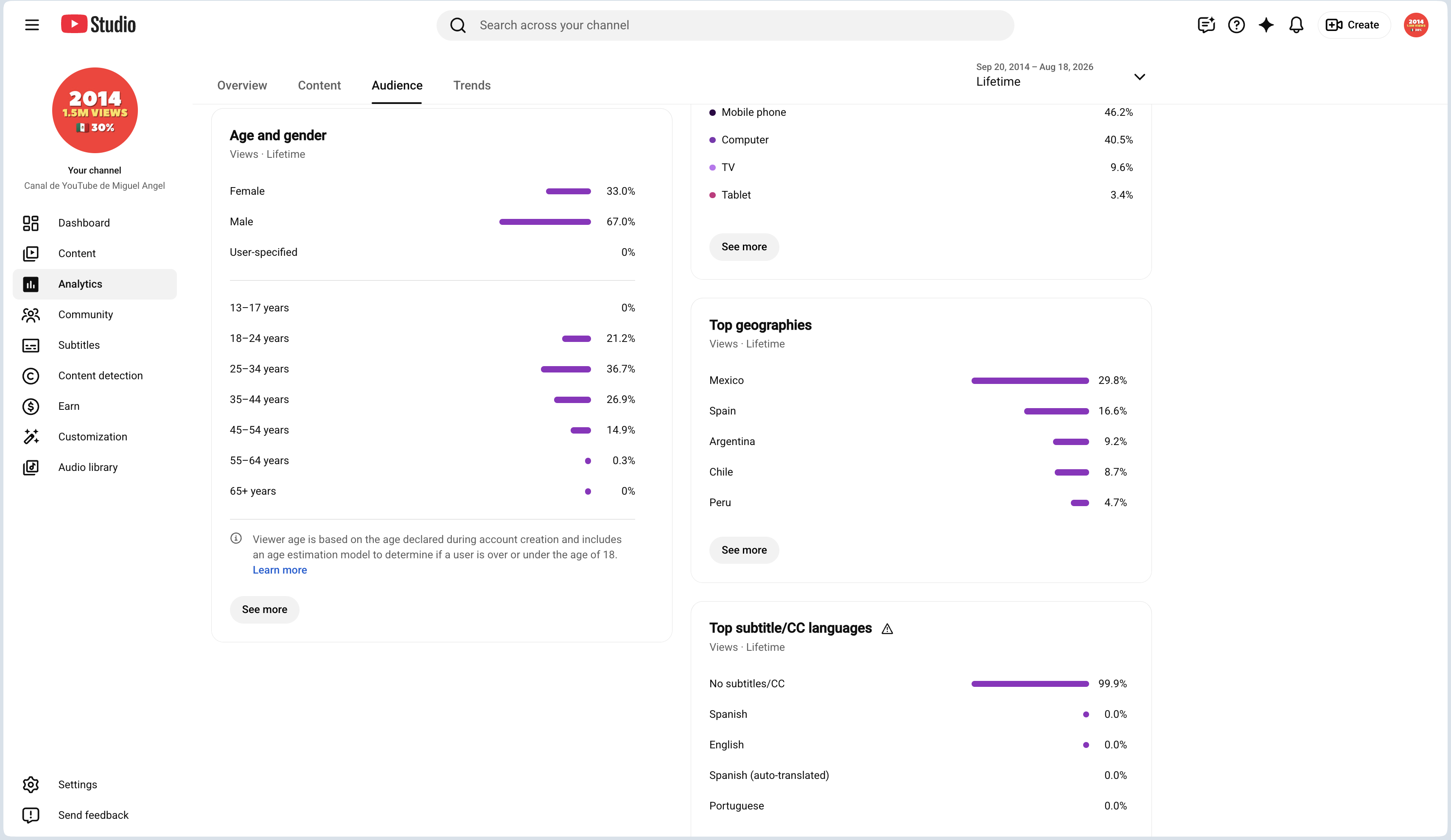Click the Mexico views percentage bar
Screen dimensions: 1451x840
(x=1030, y=381)
